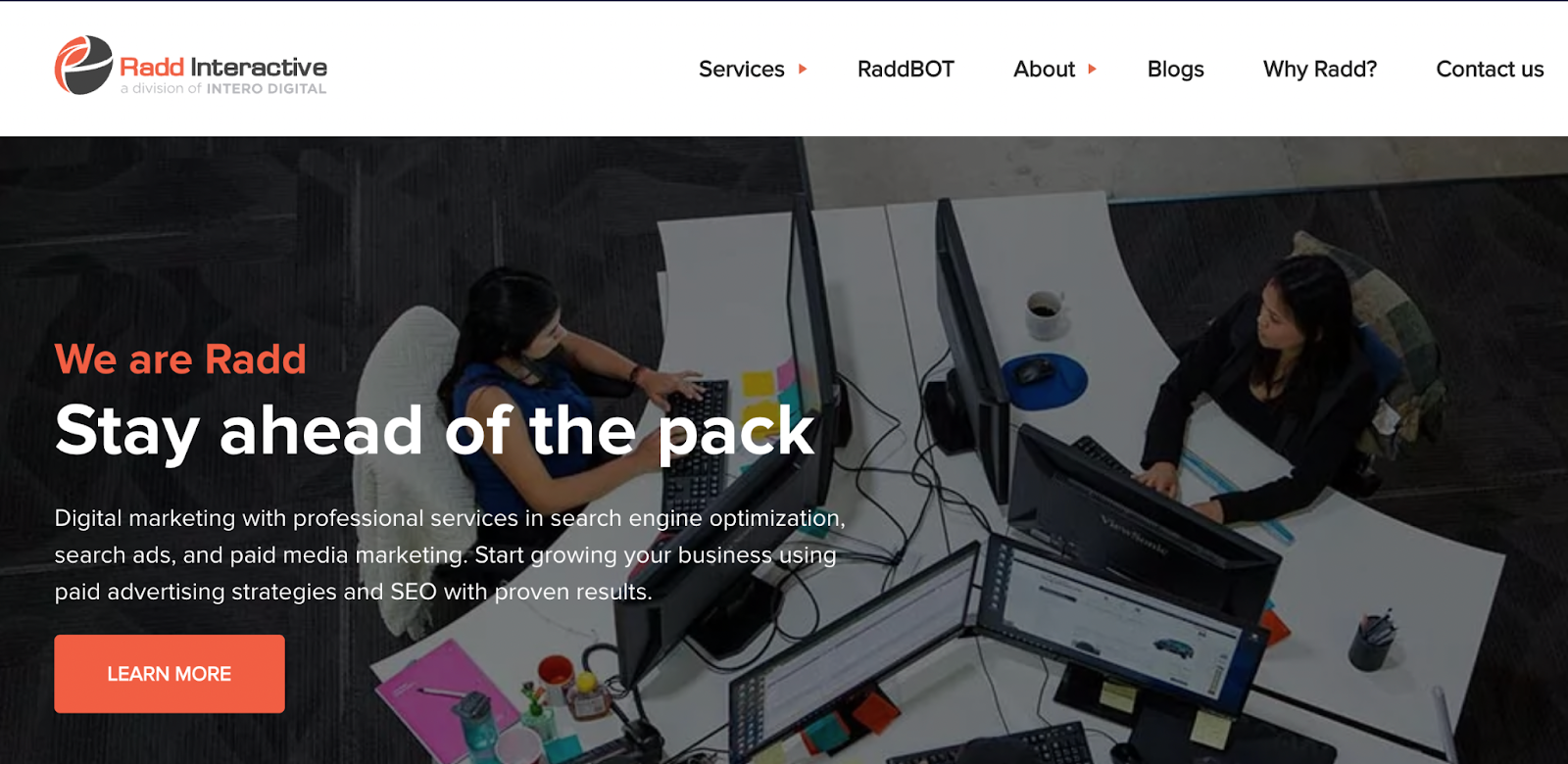This screenshot has height=764, width=1568.
Task: Select Contact us in the navigation
Action: click(1490, 69)
